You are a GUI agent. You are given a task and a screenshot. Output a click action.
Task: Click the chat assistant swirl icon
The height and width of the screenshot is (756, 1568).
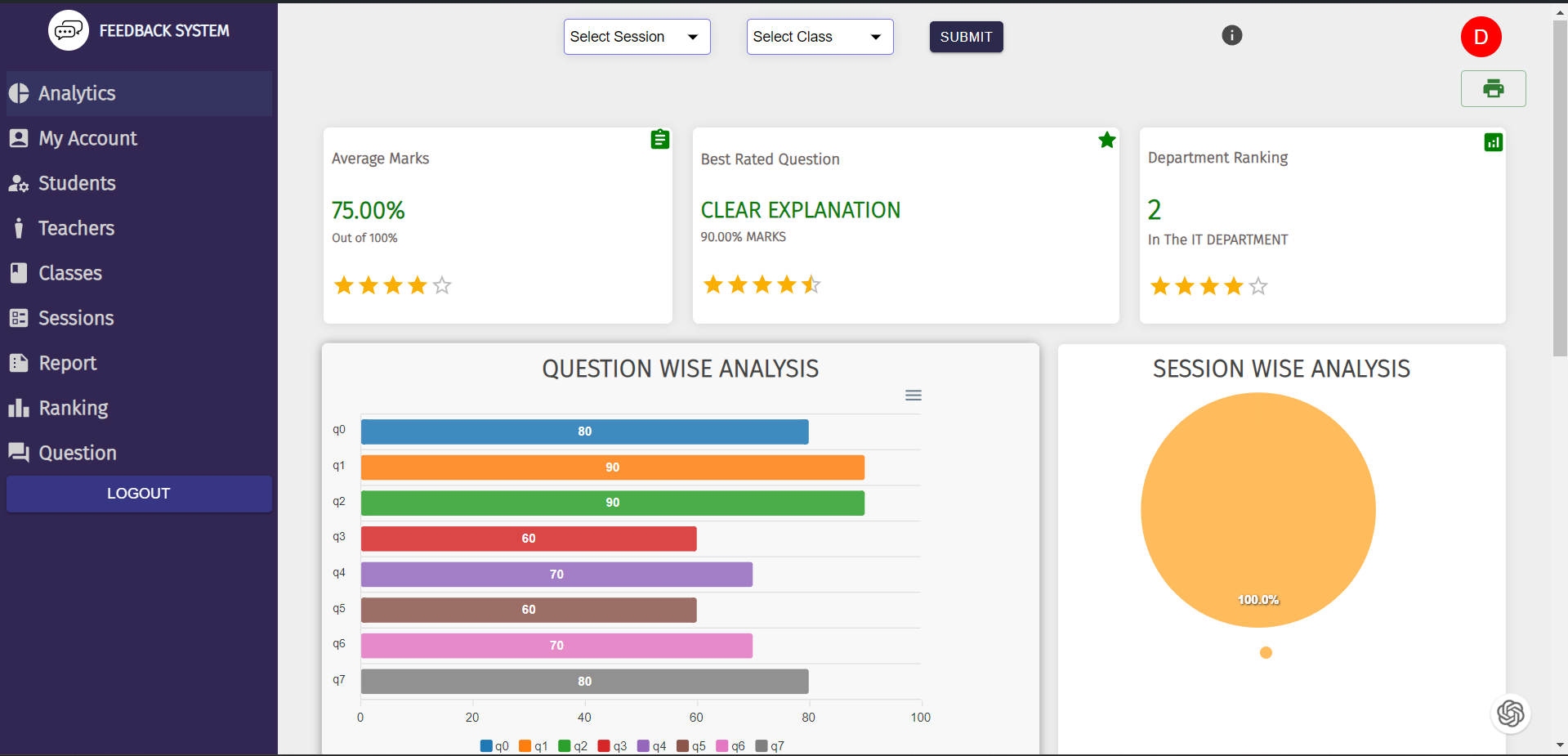click(x=1511, y=714)
